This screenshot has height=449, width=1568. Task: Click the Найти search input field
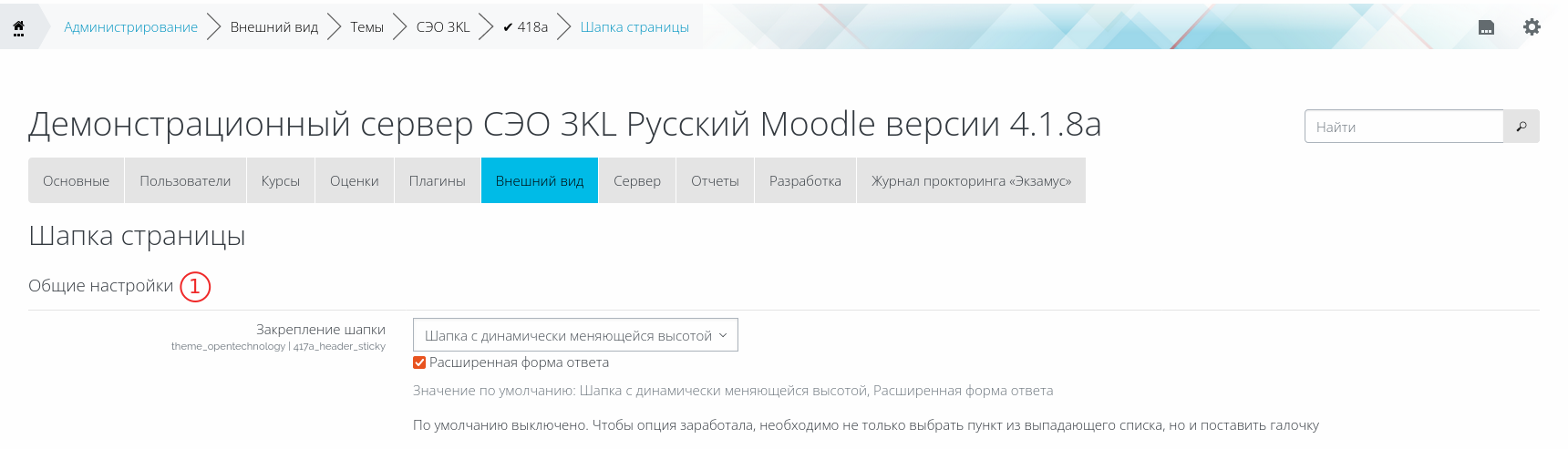[x=1403, y=127]
